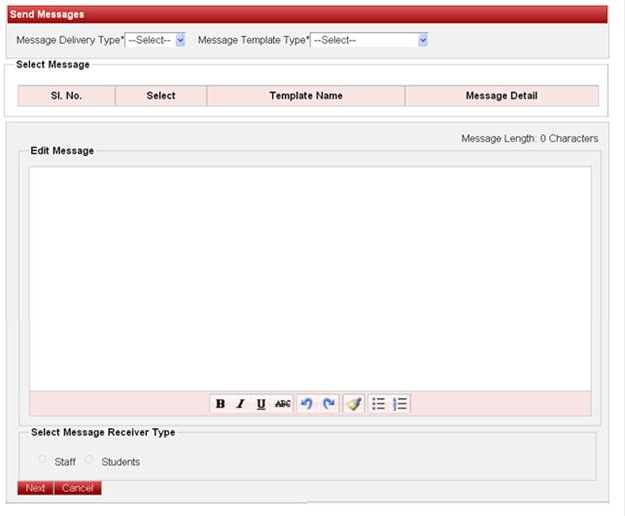Insert a bulleted list
Viewport: 625px width, 516px height.
tap(379, 404)
